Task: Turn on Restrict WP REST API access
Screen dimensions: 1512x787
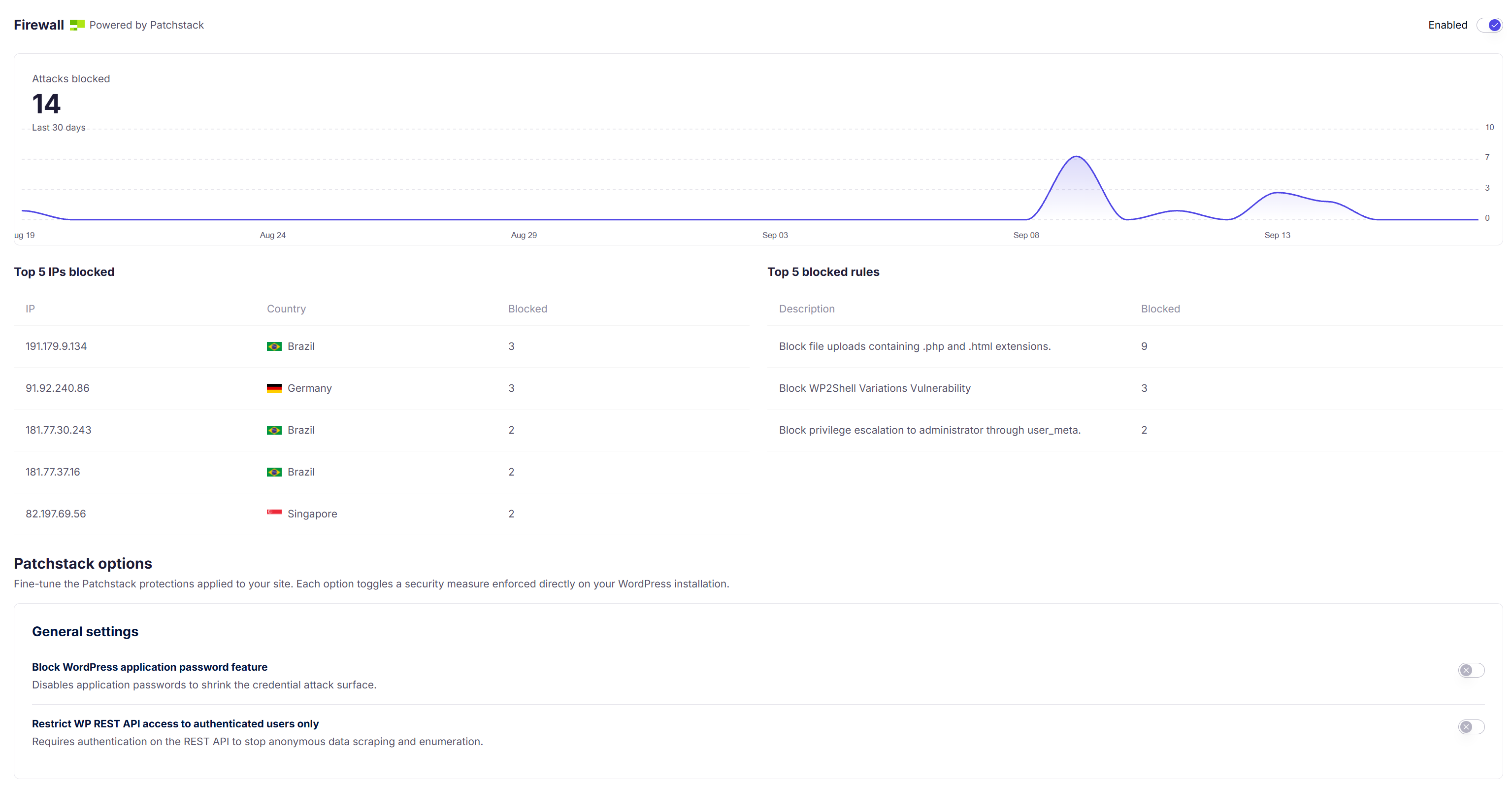Action: 1472,727
